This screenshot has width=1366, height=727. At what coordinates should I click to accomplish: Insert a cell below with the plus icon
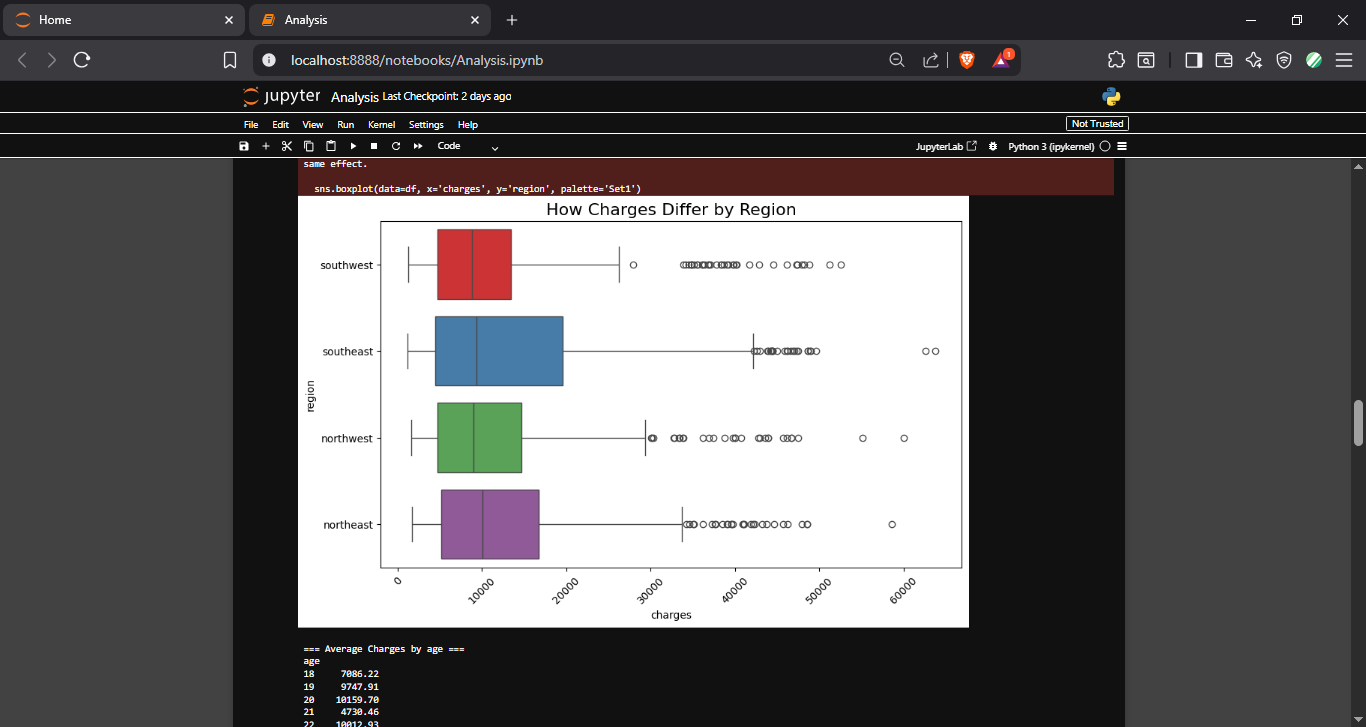click(266, 146)
